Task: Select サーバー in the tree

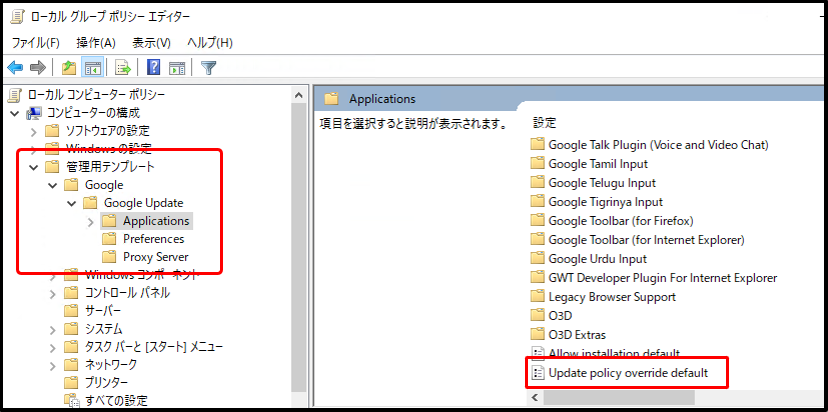Action: pyautogui.click(x=103, y=311)
